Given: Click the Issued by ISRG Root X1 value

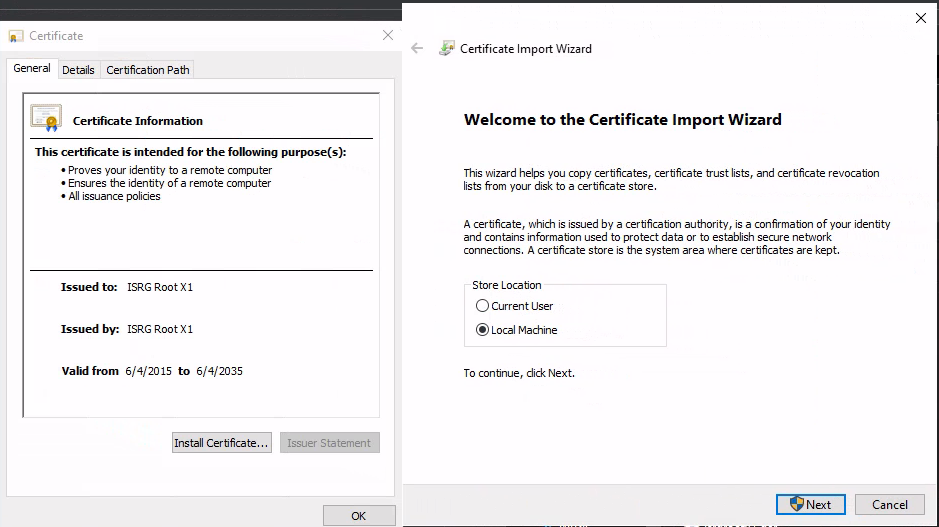Looking at the screenshot, I should [160, 329].
